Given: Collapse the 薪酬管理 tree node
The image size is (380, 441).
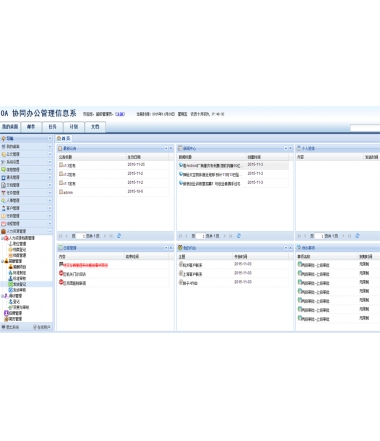Looking at the screenshot, I should pyautogui.click(x=2, y=261).
